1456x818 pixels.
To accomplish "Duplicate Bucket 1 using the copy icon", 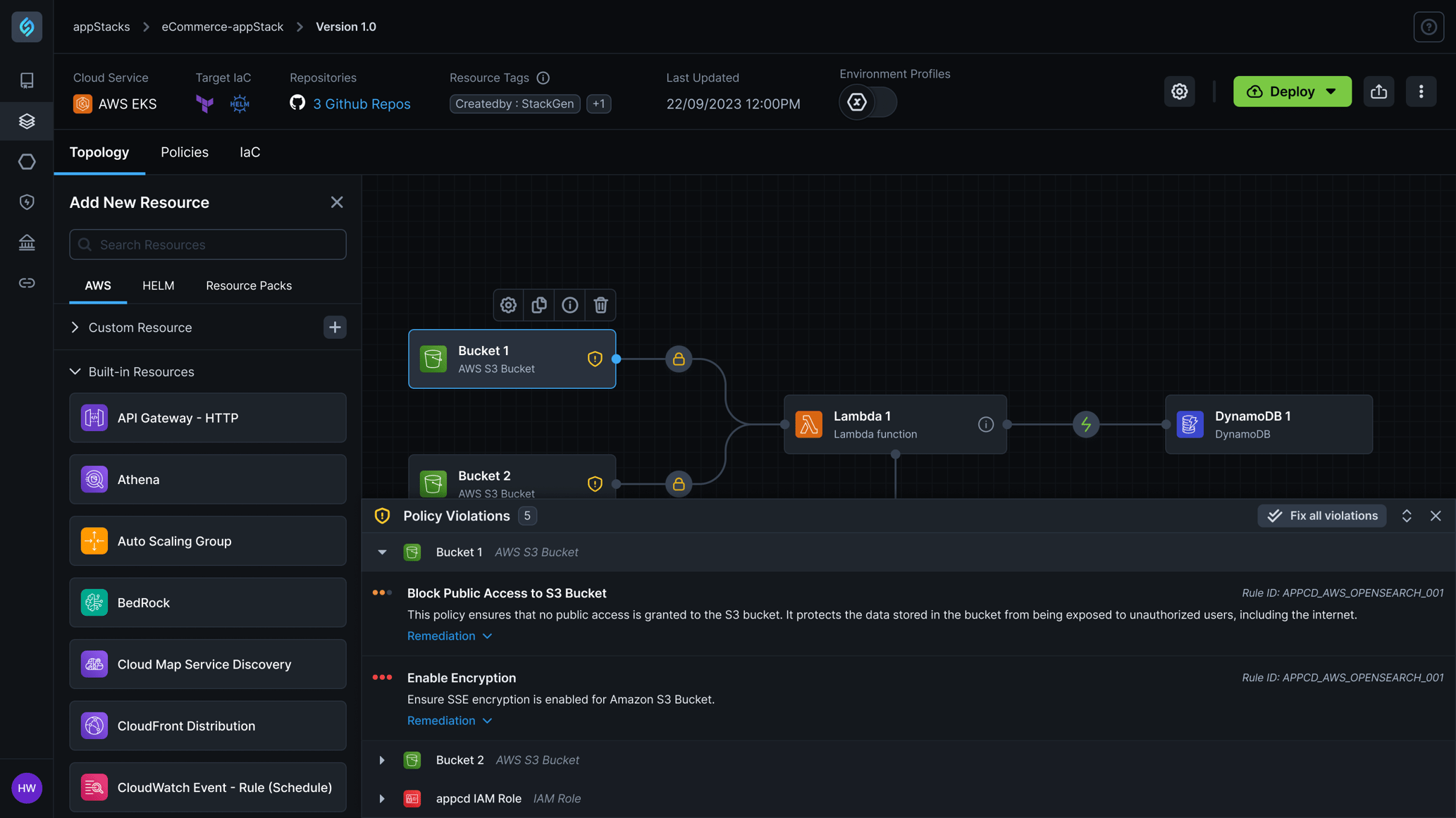I will [x=539, y=305].
